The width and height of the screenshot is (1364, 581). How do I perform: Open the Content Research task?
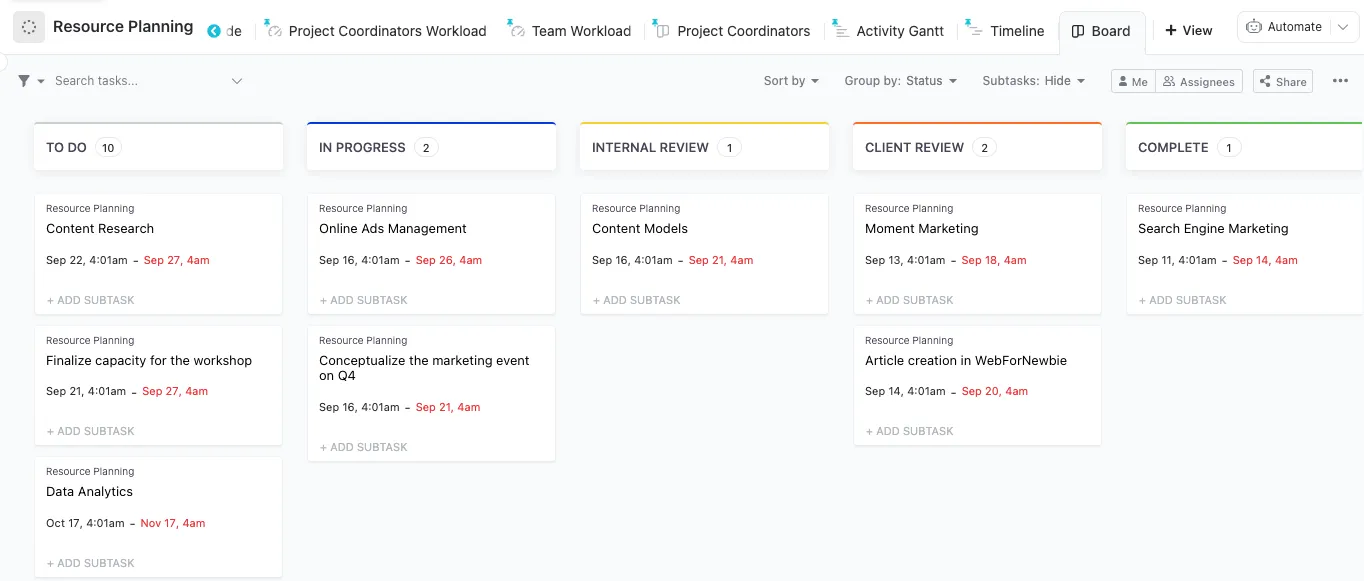[100, 229]
